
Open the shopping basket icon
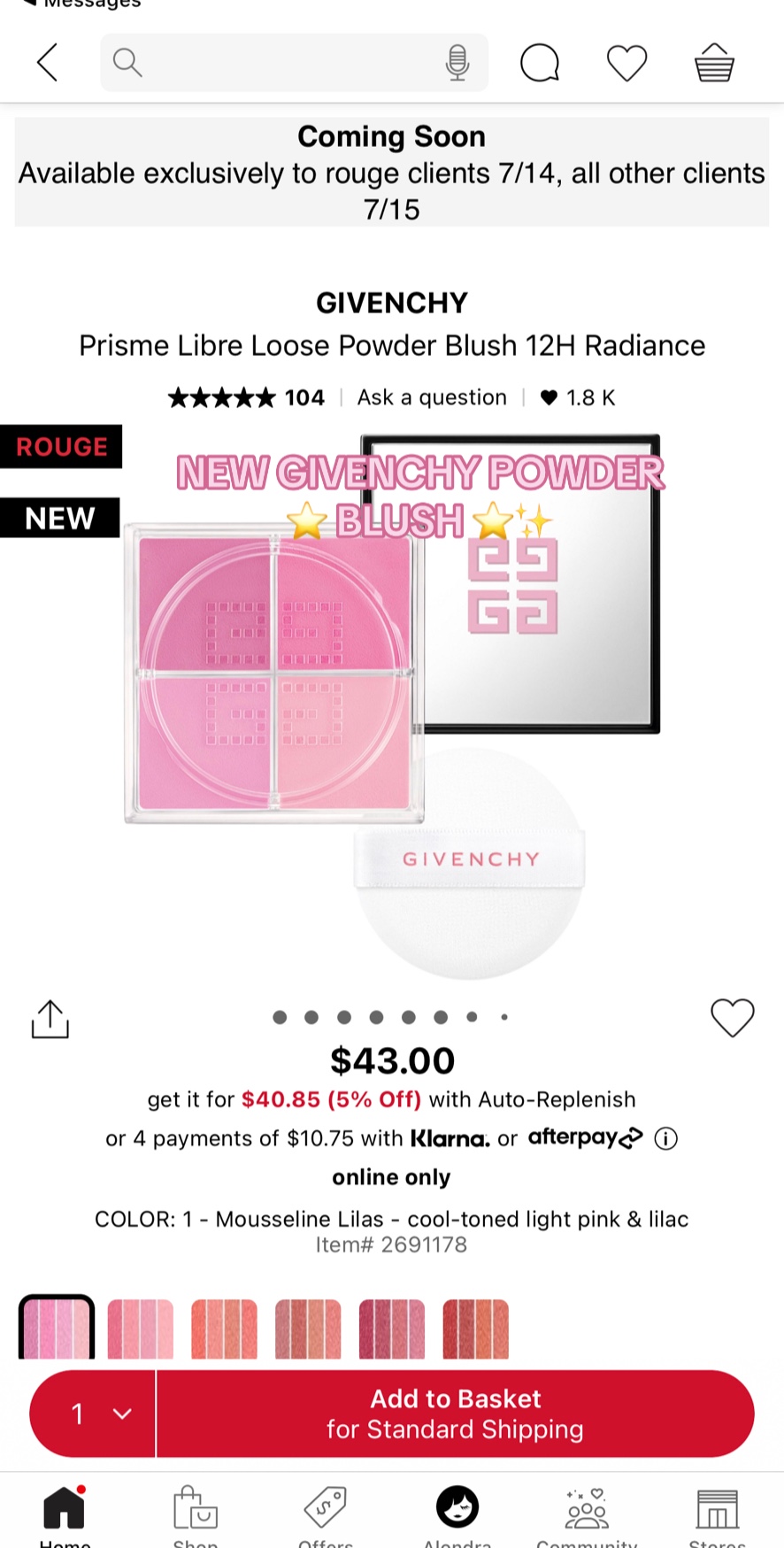coord(714,63)
